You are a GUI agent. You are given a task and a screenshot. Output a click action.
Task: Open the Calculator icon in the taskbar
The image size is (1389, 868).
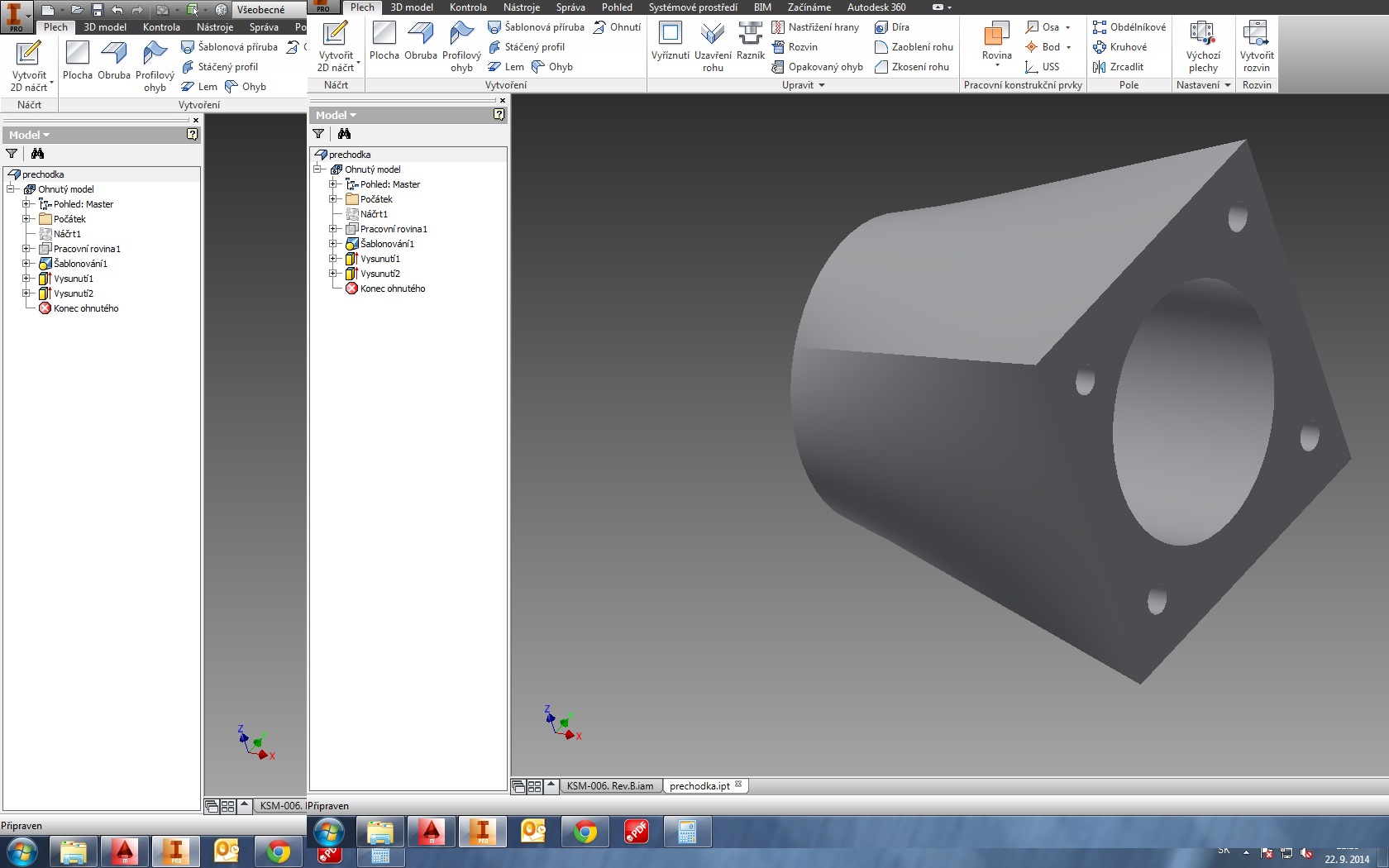coord(687,832)
